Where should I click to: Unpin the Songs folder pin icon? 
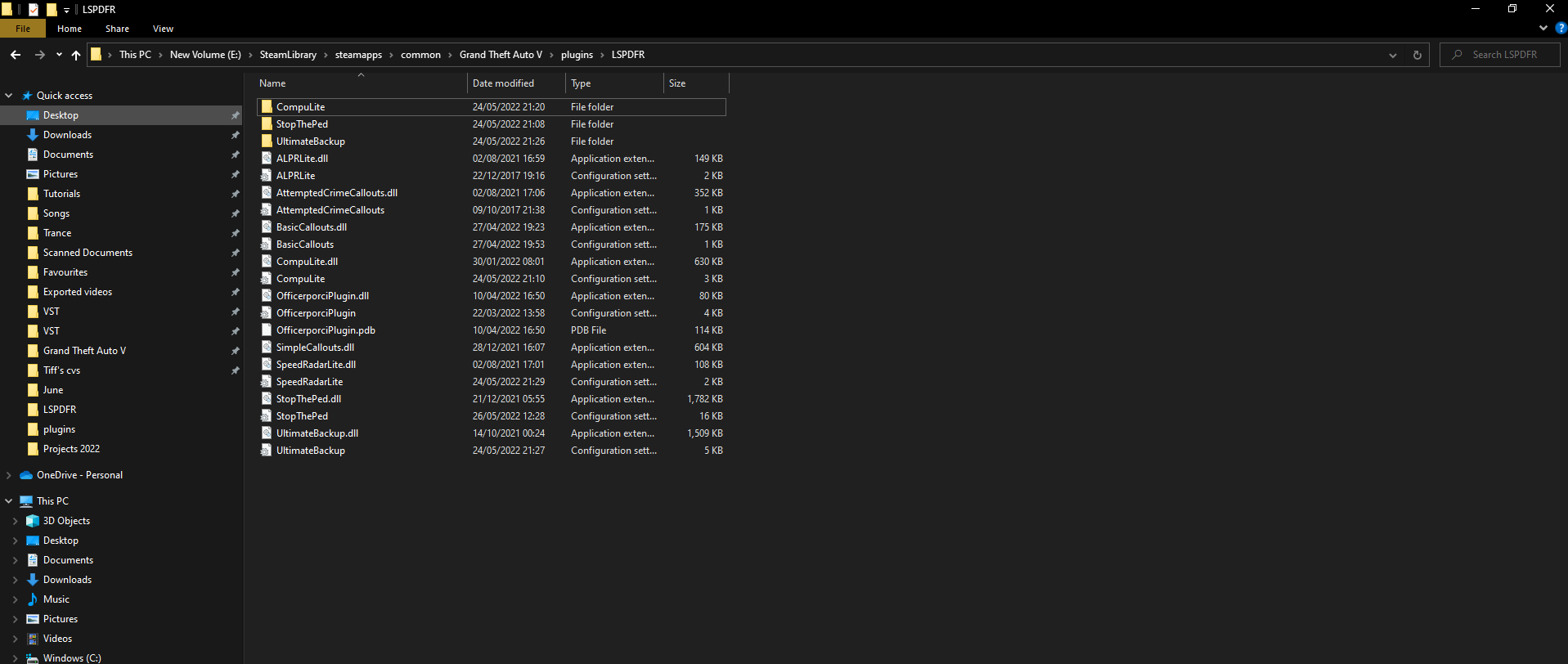tap(236, 213)
